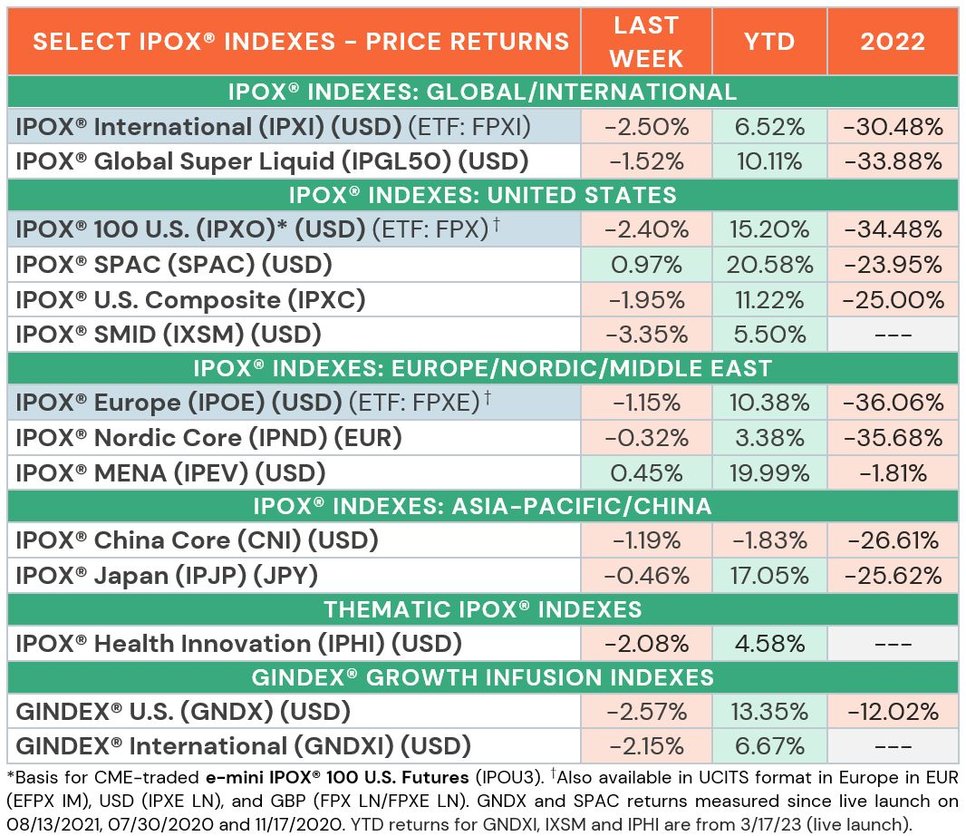
Task: Click the Global/International section header
Action: (x=483, y=92)
